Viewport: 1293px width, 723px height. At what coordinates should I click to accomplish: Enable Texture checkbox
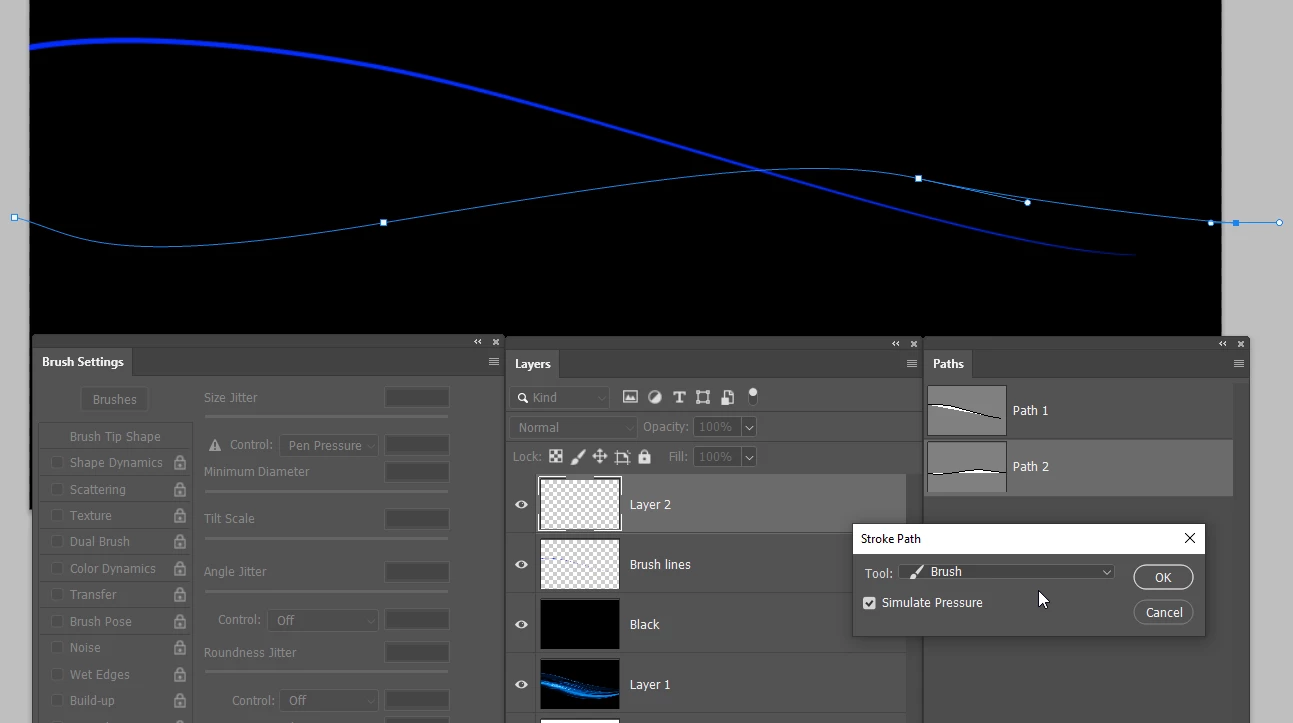coord(57,516)
